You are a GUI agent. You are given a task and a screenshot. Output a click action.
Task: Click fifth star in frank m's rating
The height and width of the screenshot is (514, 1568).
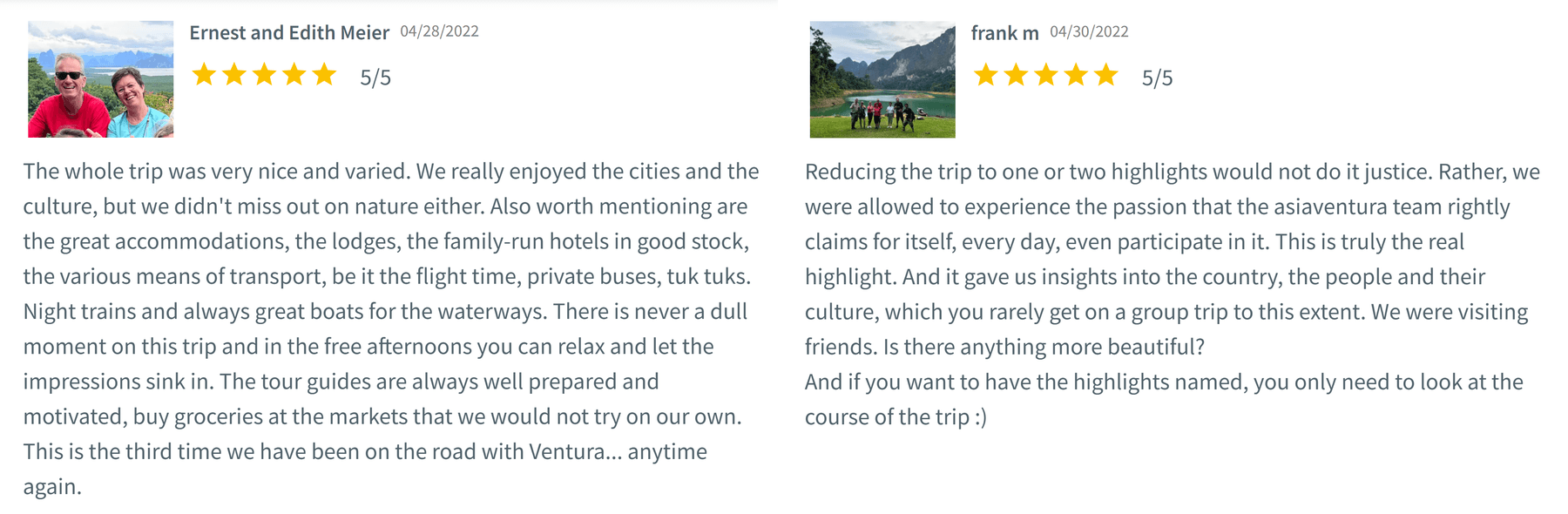(1106, 75)
